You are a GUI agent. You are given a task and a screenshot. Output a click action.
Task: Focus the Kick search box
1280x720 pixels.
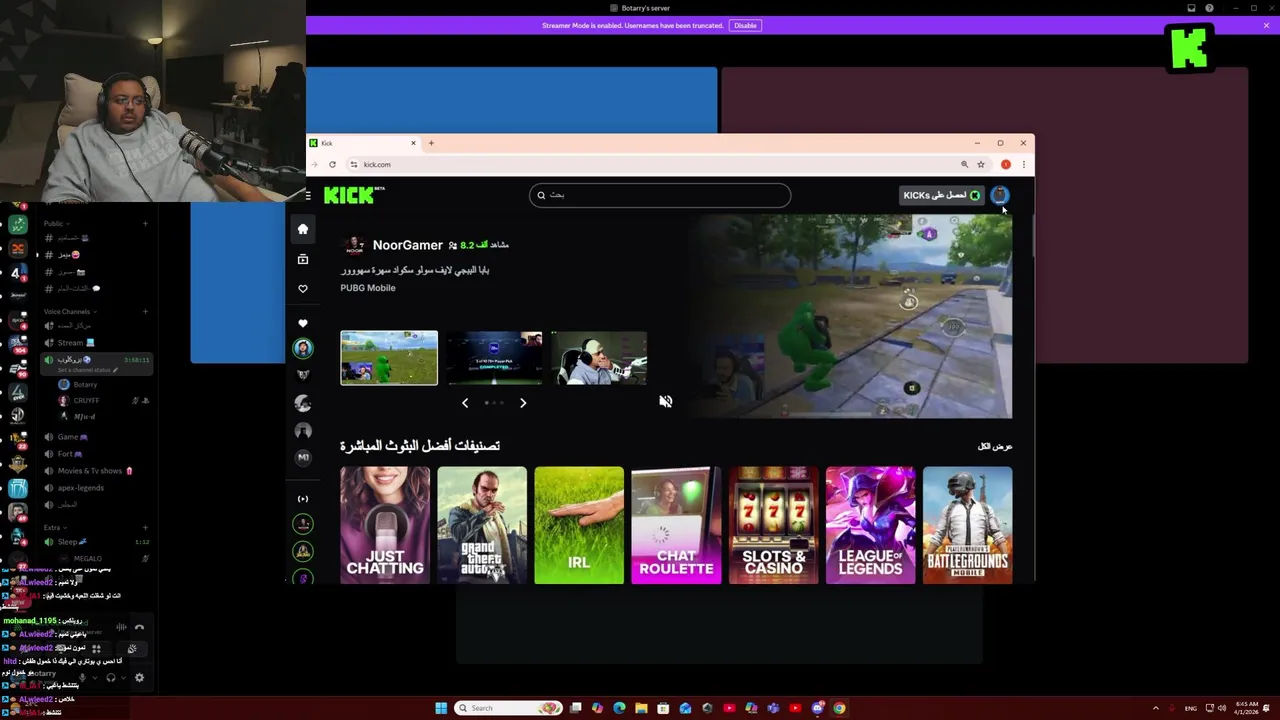(660, 195)
